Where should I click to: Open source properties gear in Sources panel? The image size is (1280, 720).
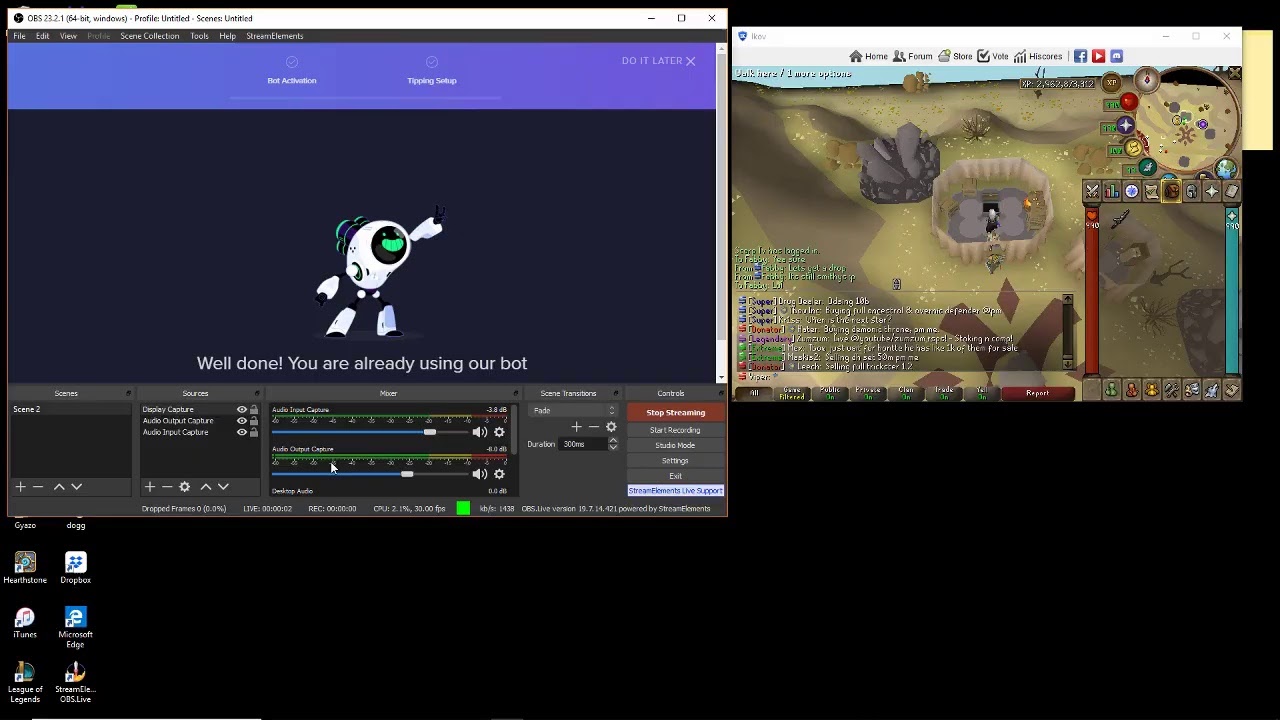pos(184,487)
